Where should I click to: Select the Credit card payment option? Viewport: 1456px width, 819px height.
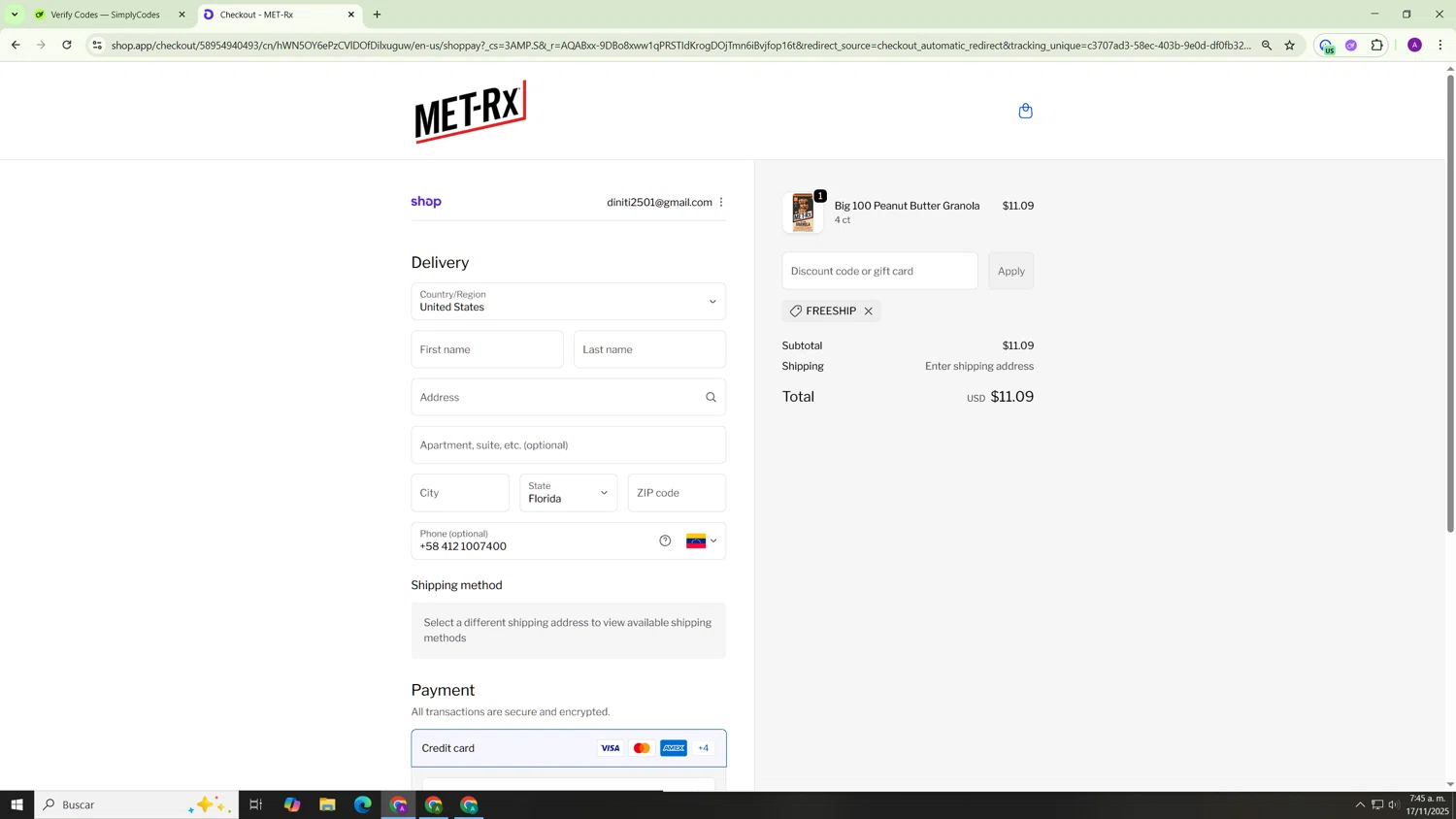tap(569, 748)
